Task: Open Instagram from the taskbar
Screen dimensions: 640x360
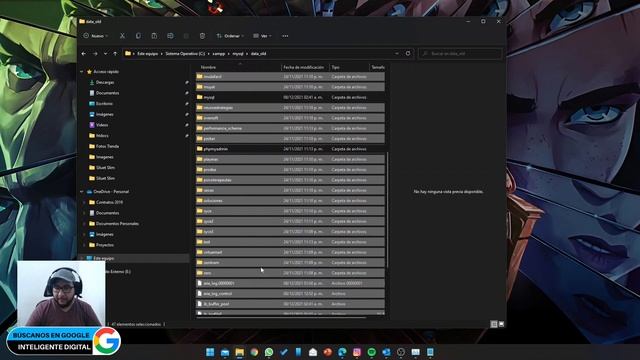Action: click(x=357, y=352)
